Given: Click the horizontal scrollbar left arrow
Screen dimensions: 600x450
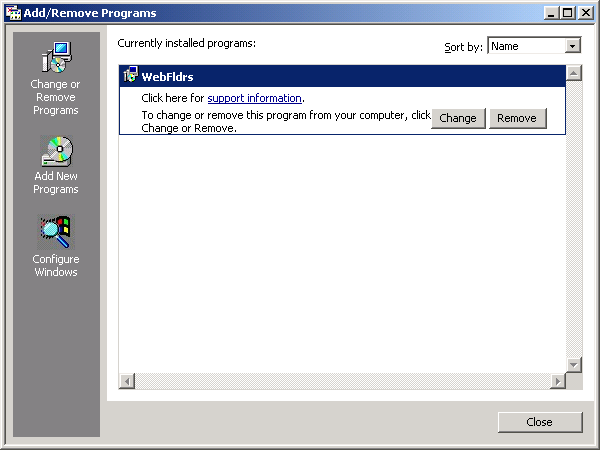Looking at the screenshot, I should pos(127,381).
